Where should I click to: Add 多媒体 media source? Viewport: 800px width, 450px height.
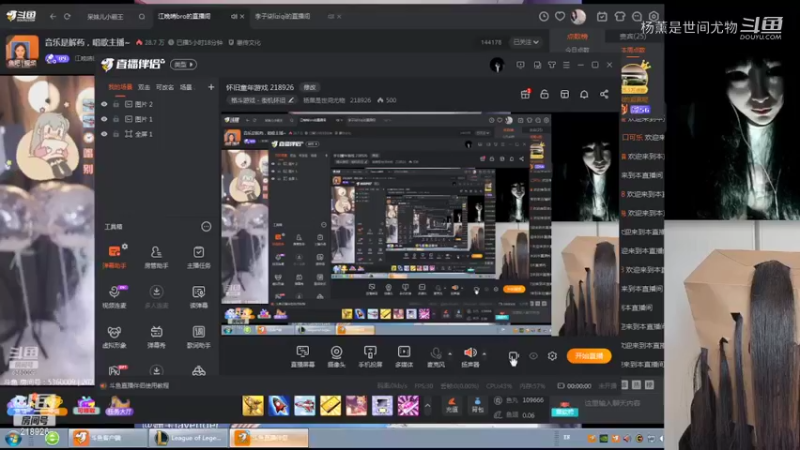pos(404,356)
